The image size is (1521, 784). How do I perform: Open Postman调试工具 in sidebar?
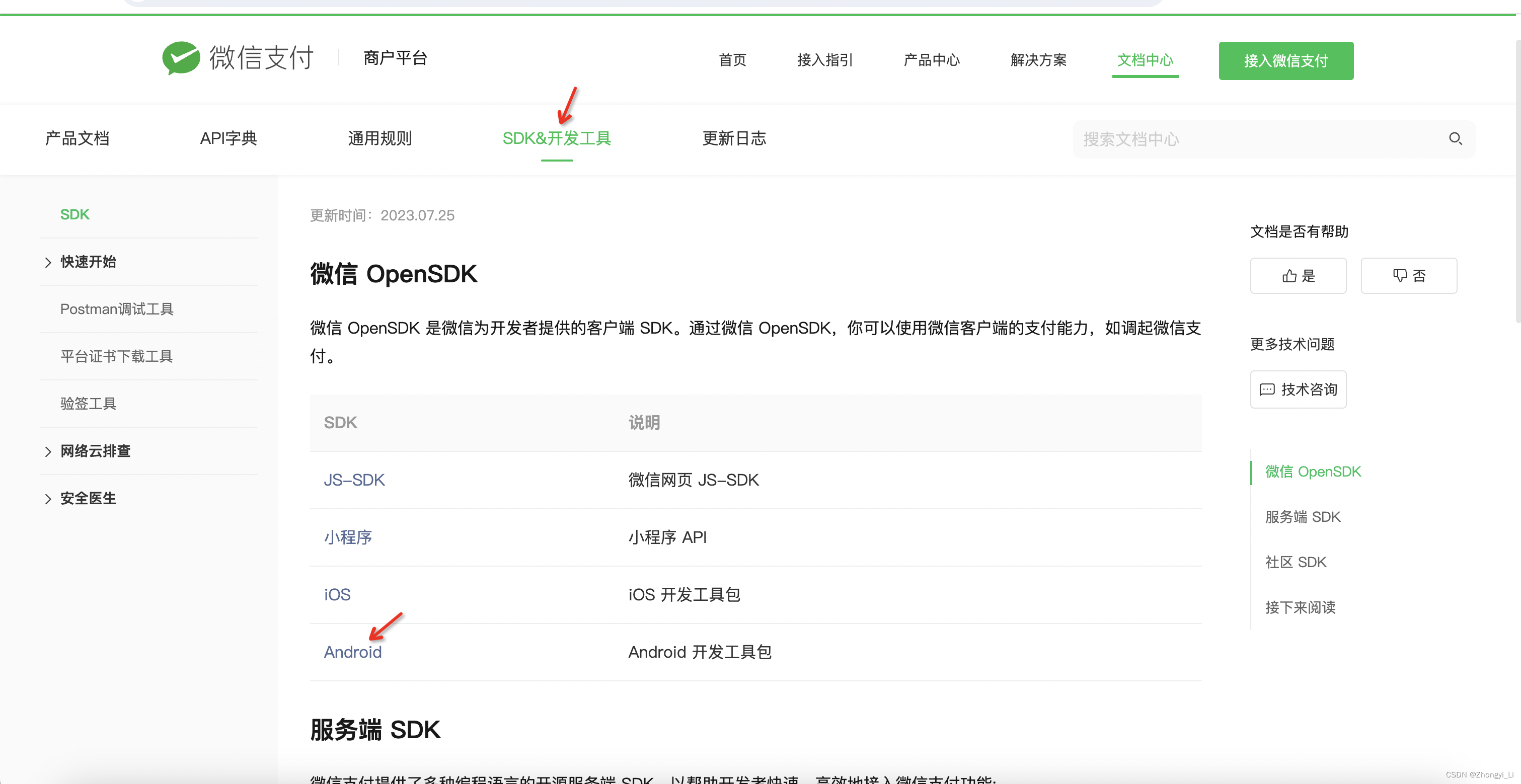tap(117, 309)
